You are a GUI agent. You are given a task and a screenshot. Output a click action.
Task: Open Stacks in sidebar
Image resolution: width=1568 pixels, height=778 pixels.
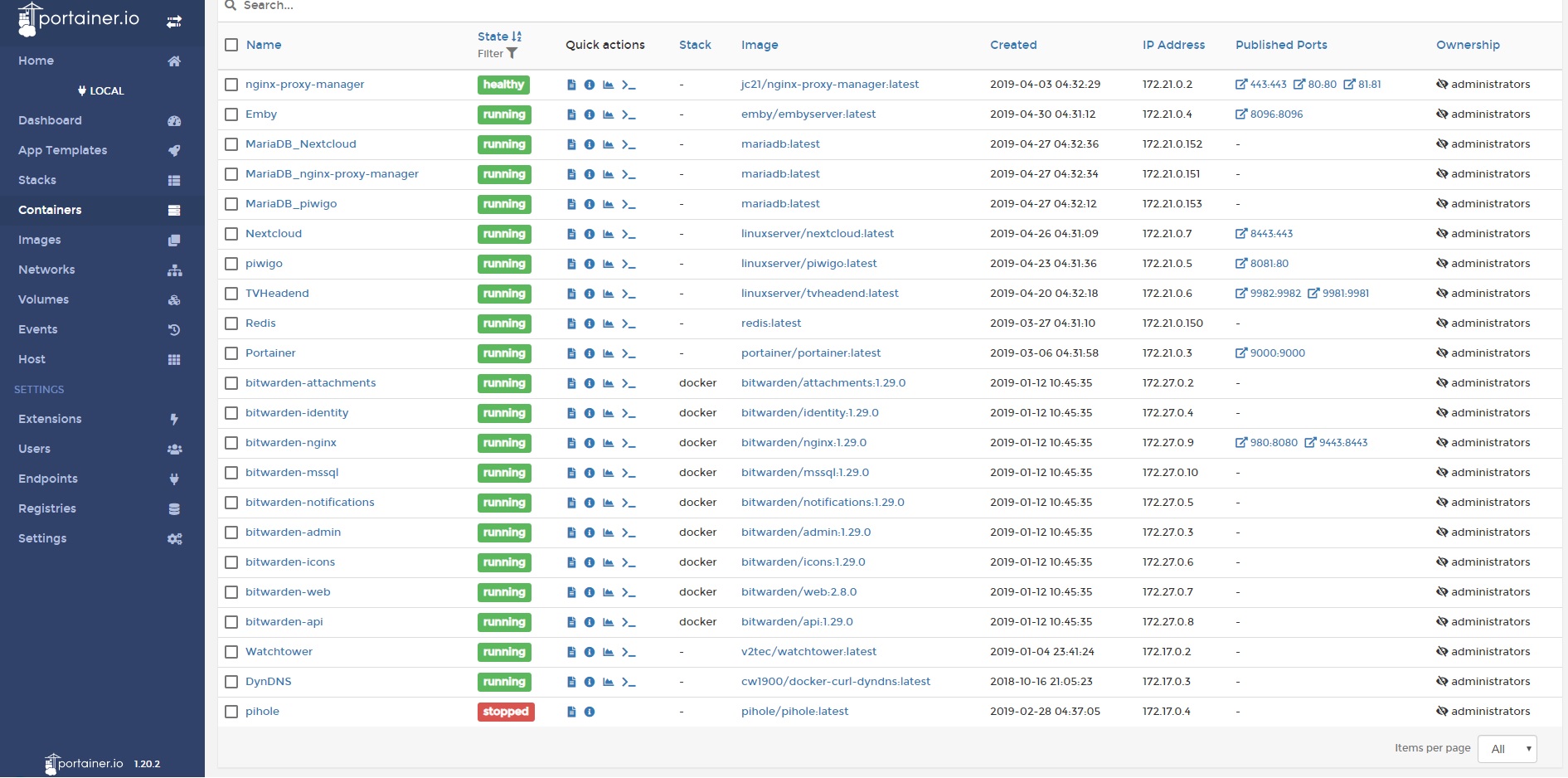click(102, 180)
